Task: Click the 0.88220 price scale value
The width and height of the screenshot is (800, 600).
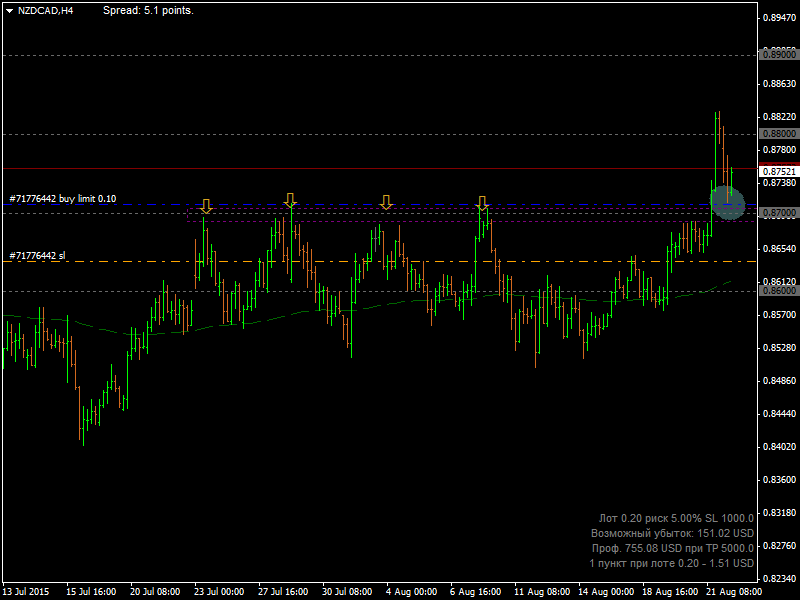Action: pos(779,117)
